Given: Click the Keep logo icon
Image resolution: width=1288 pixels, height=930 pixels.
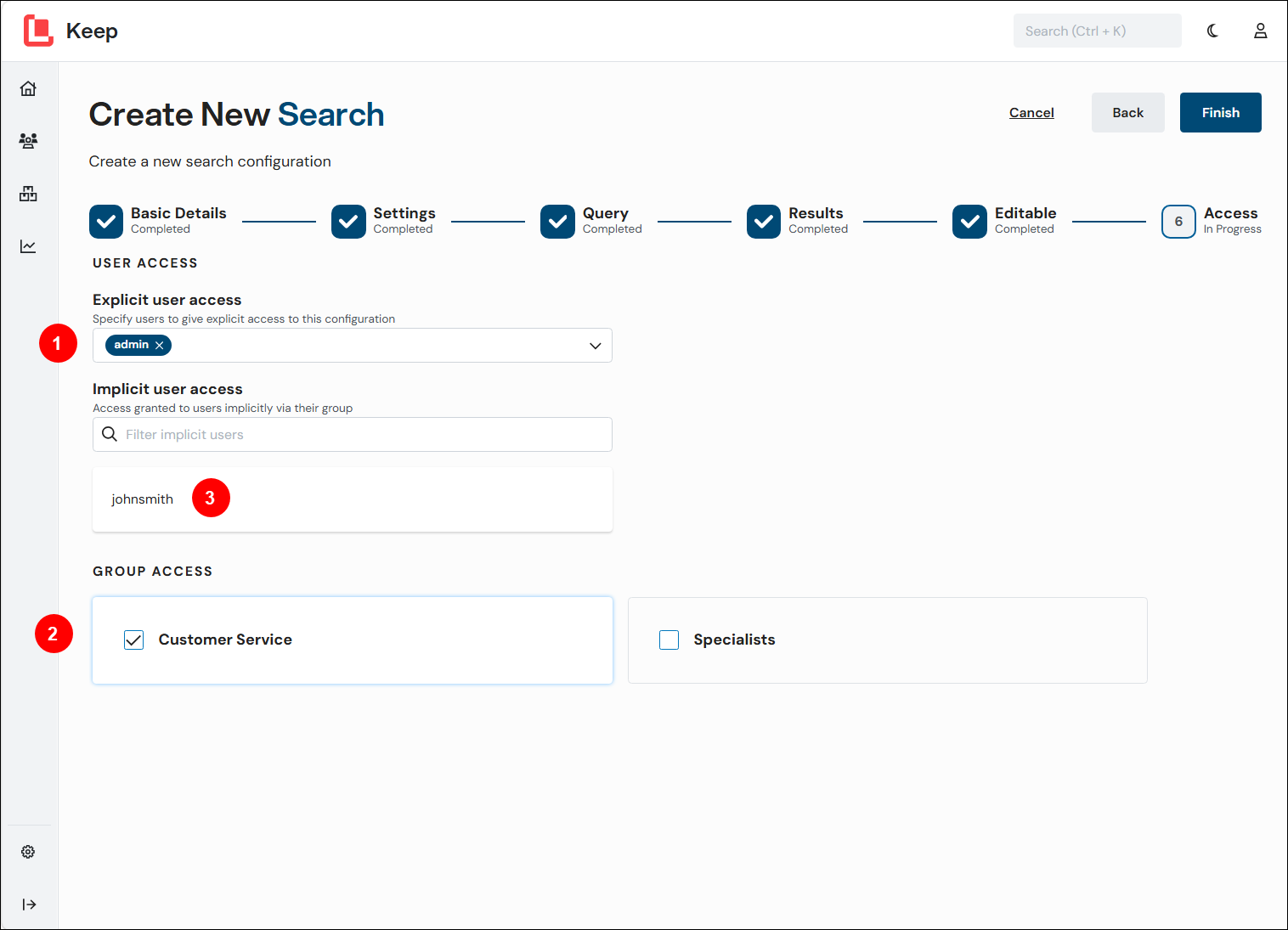Looking at the screenshot, I should pos(38,31).
